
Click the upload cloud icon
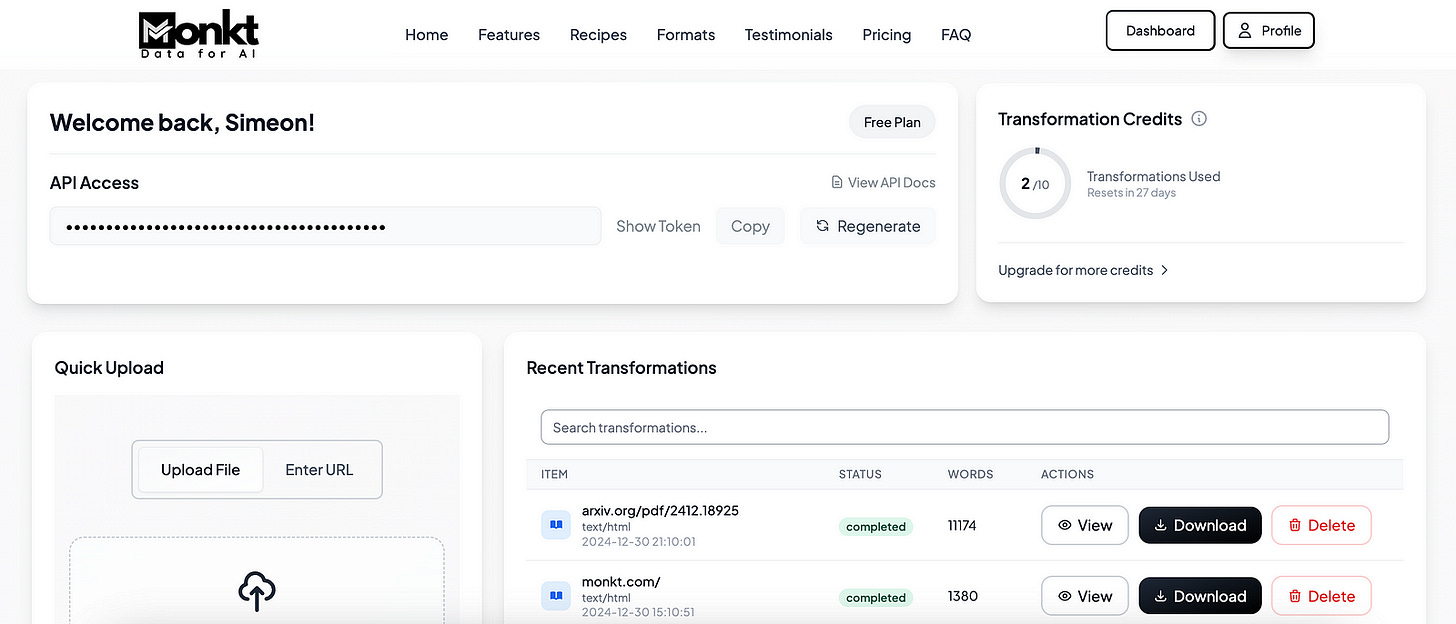[256, 591]
